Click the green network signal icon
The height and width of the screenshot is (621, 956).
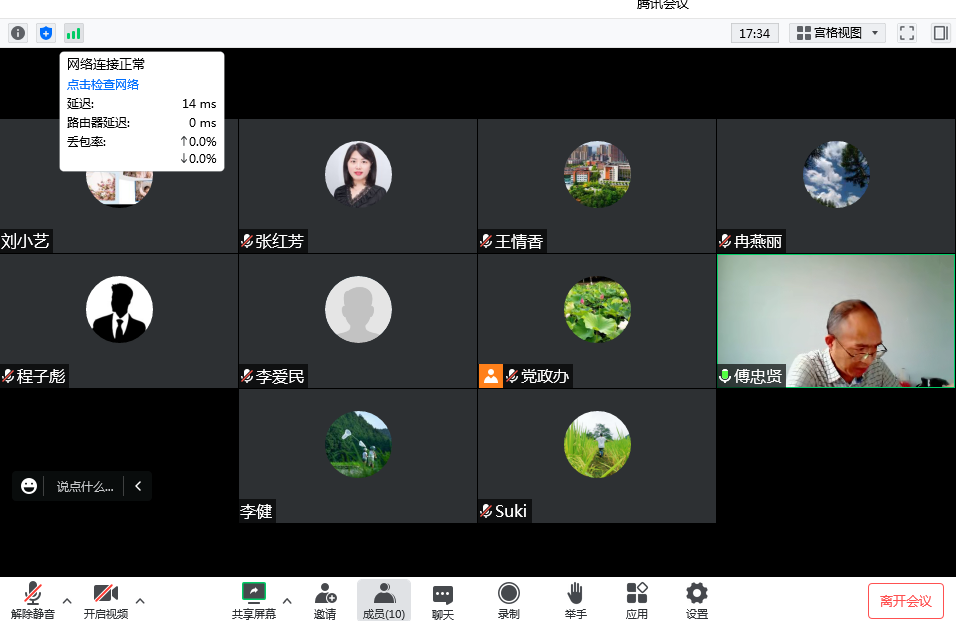(74, 33)
